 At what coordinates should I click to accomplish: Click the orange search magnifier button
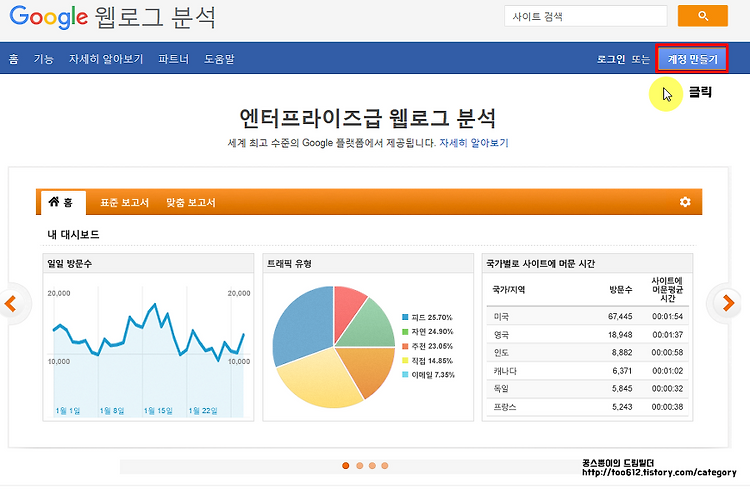(x=703, y=16)
